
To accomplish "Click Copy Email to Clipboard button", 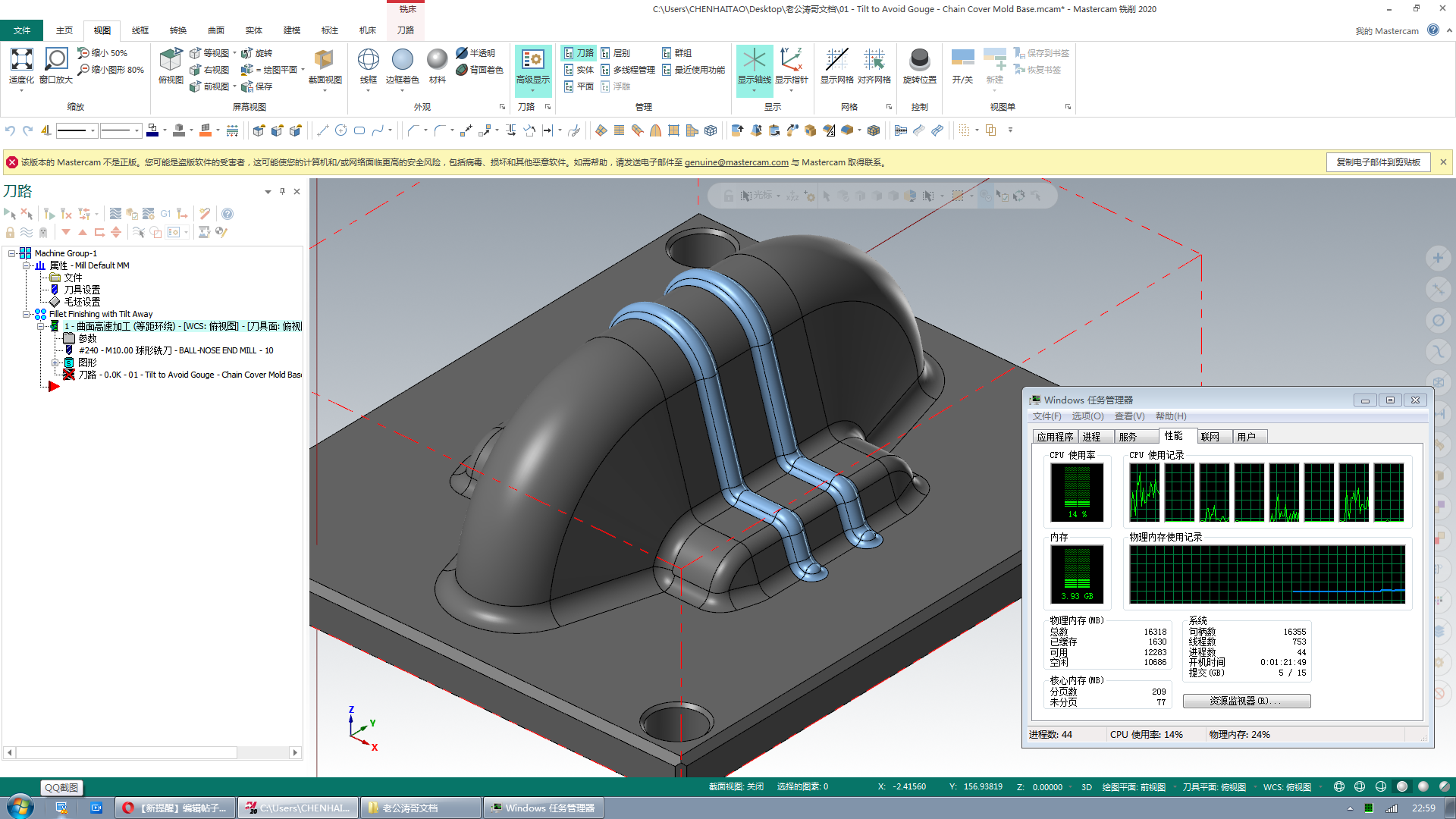I will tap(1378, 162).
